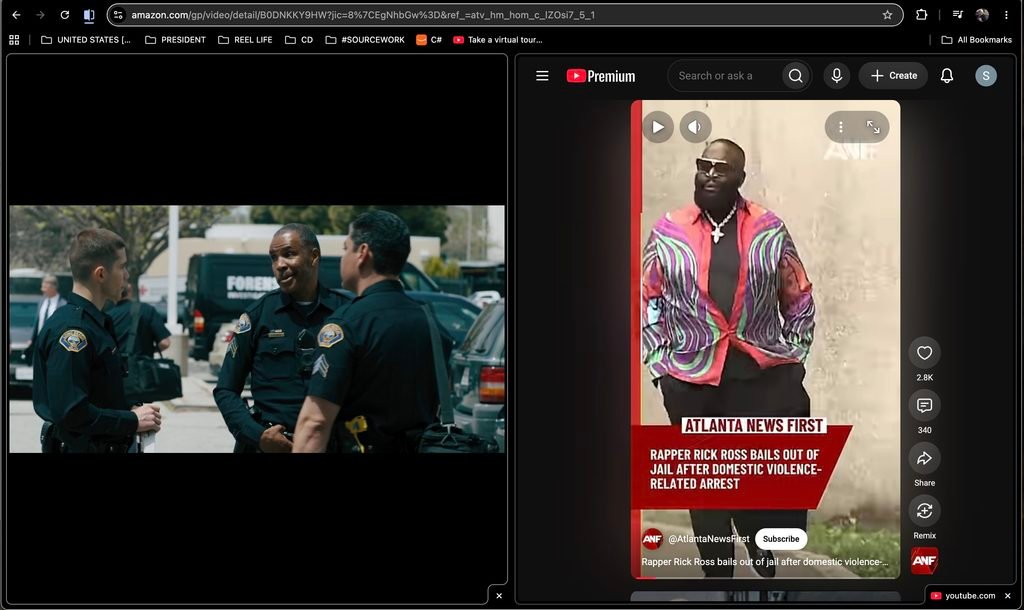Image resolution: width=1024 pixels, height=610 pixels.
Task: Open the 'Take a virtual tour' bookmark
Action: 498,40
